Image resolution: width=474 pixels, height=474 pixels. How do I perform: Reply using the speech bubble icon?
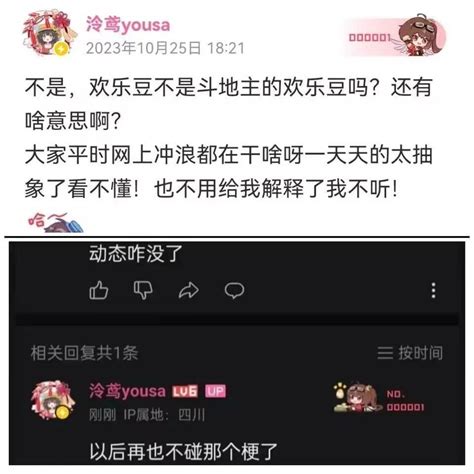234,290
